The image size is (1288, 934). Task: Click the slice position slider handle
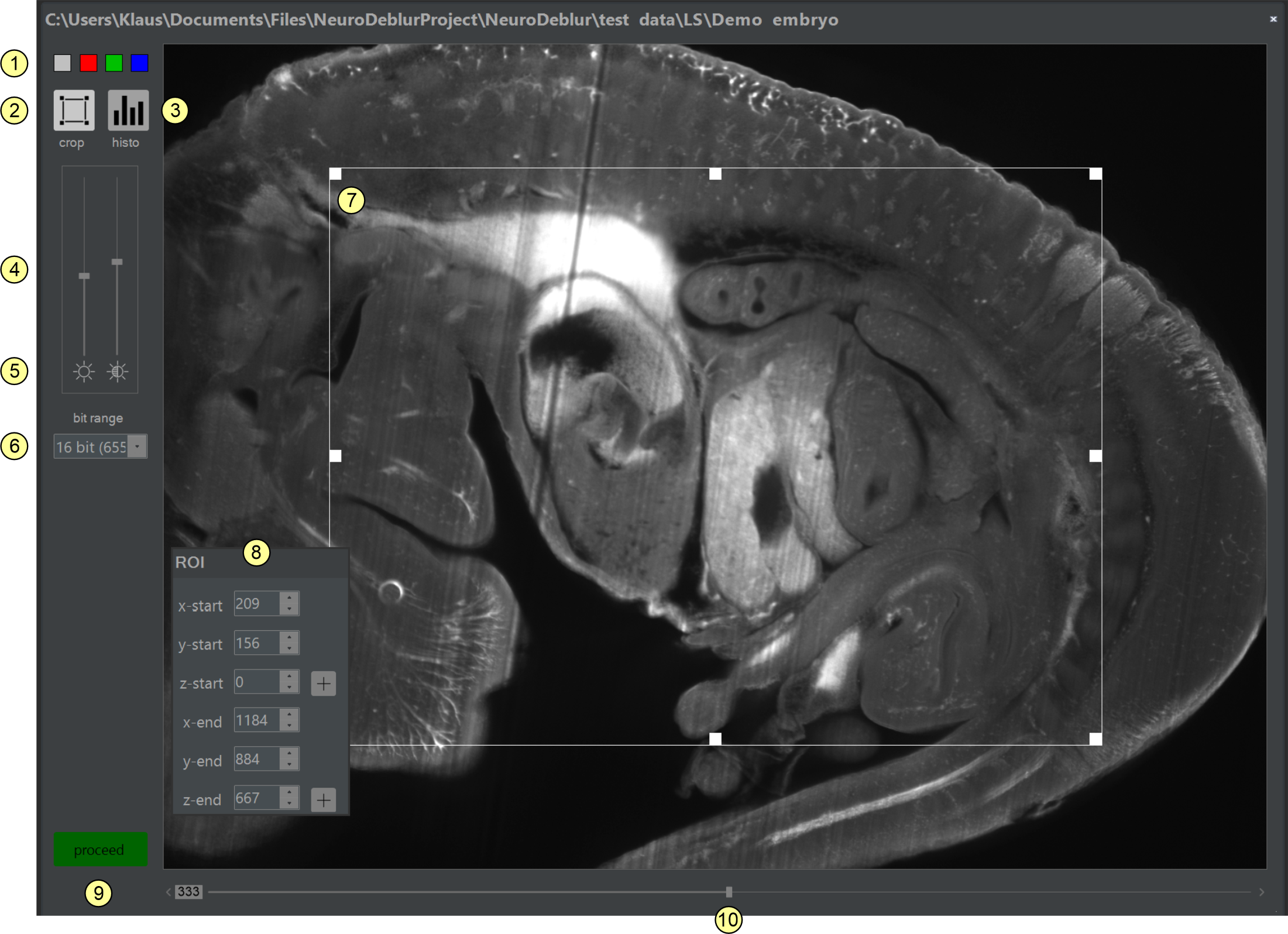pyautogui.click(x=729, y=892)
